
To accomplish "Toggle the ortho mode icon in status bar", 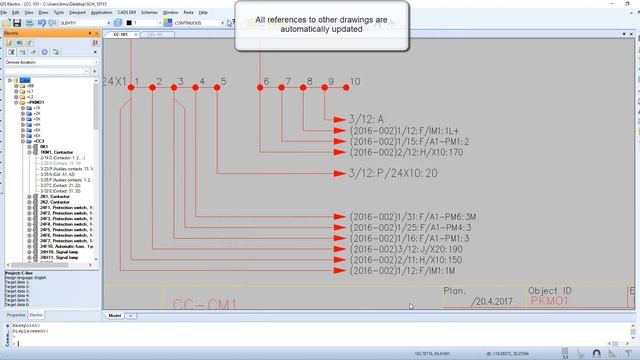I will point(580,353).
